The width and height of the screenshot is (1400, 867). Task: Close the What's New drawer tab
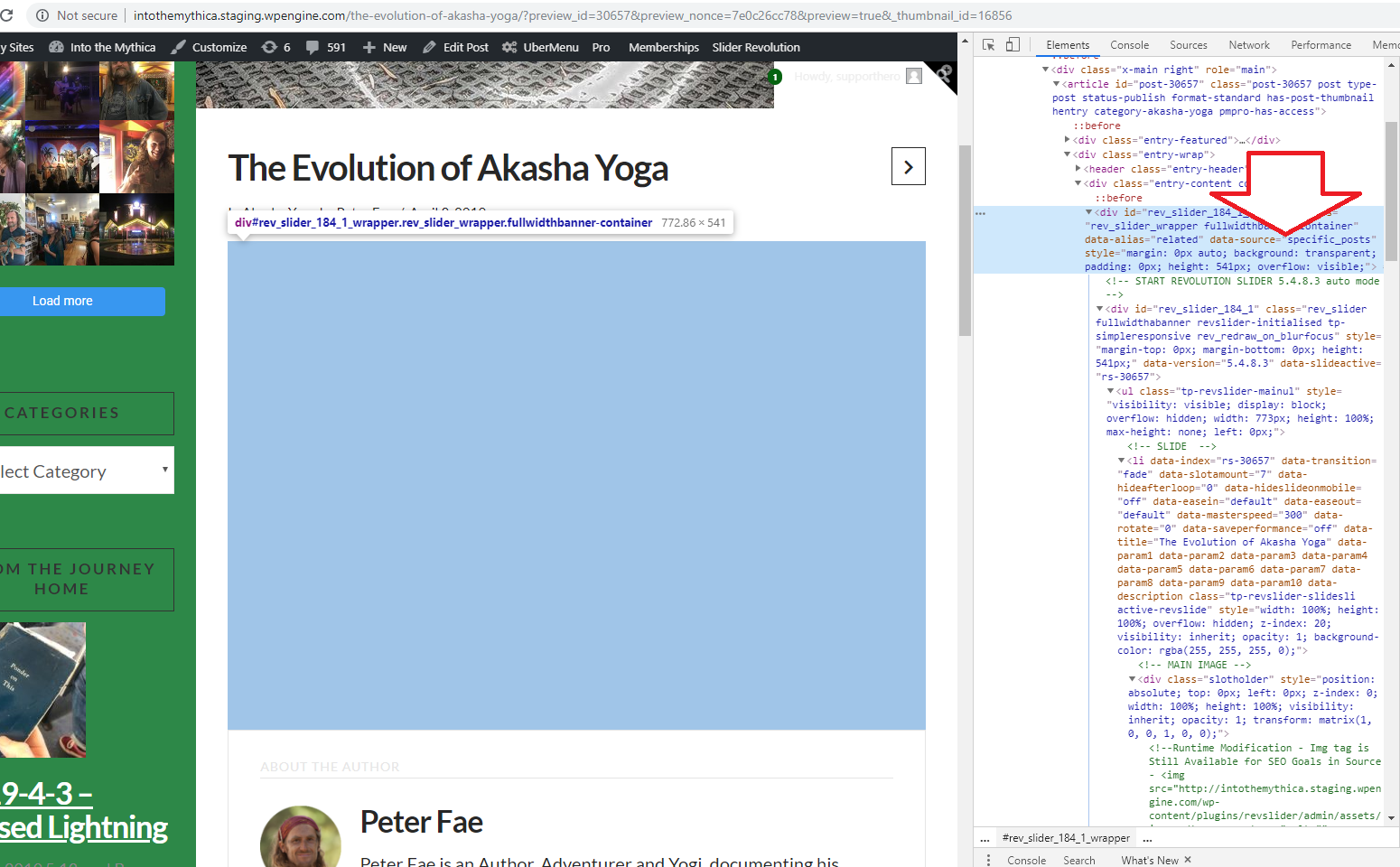point(1188,860)
